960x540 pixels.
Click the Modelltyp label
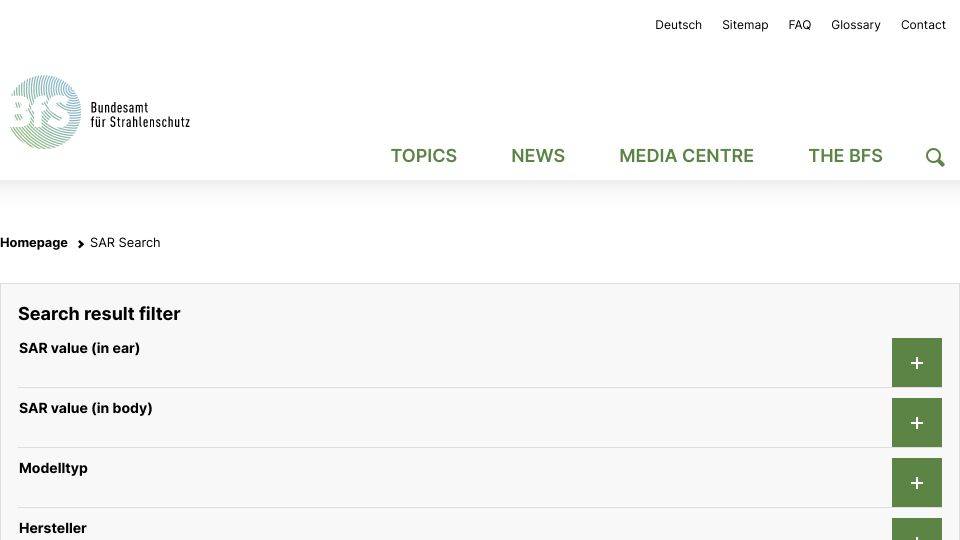point(53,468)
